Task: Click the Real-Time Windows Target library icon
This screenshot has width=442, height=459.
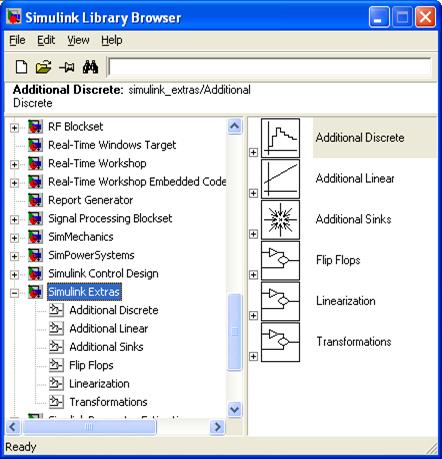Action: pos(35,145)
